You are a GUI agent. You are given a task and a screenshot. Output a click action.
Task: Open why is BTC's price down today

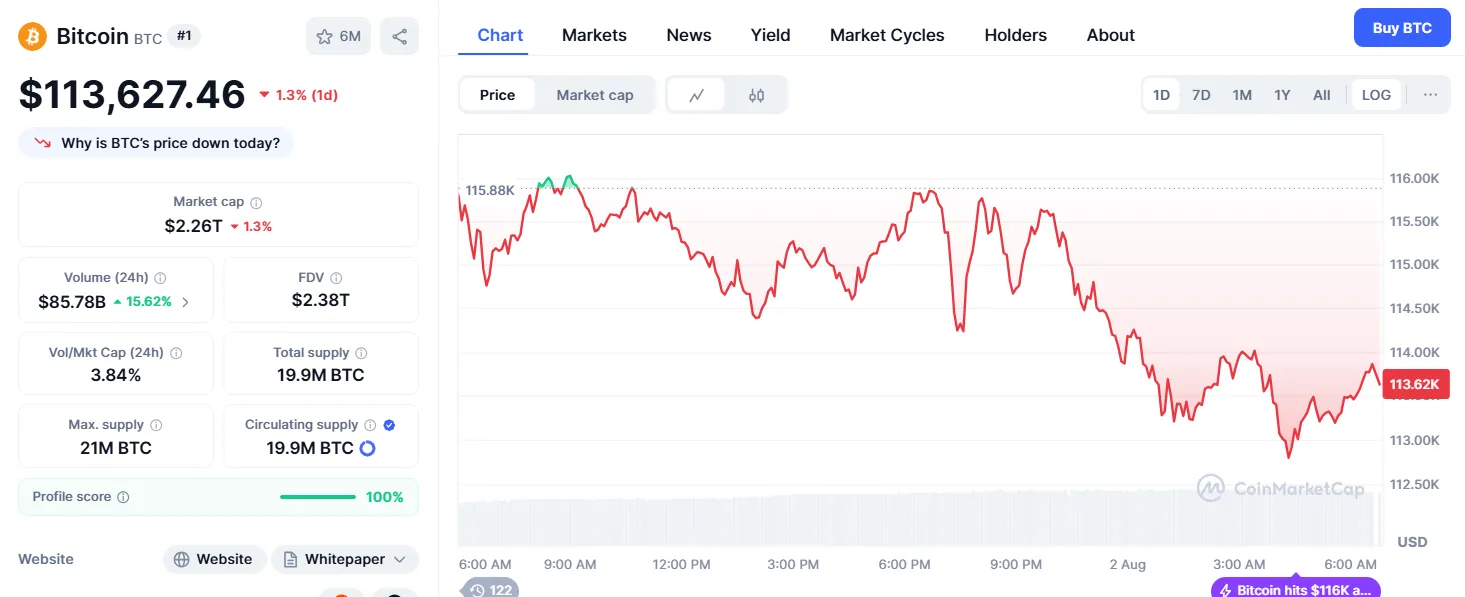[155, 142]
